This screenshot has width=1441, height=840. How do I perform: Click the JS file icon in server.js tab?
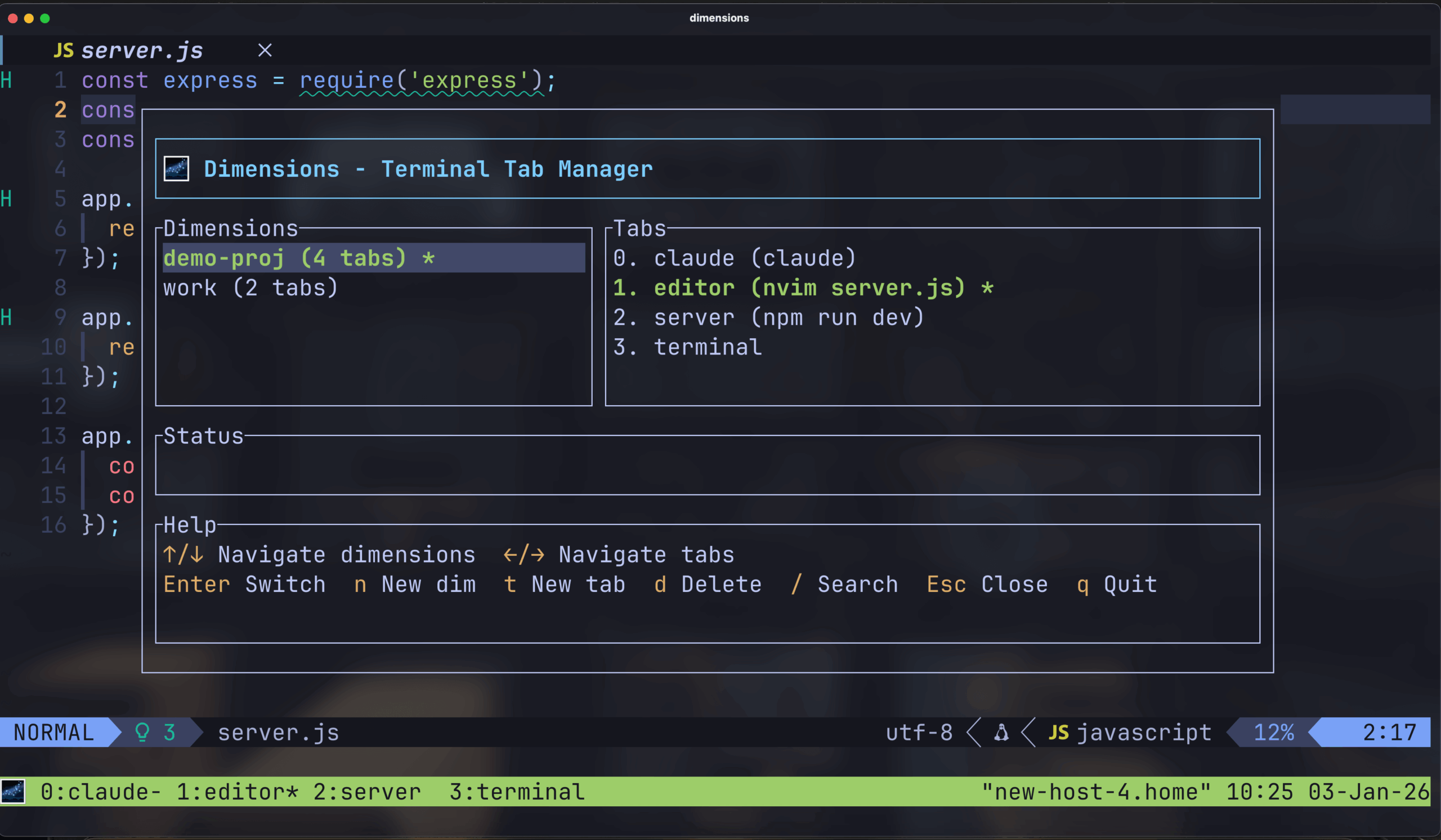pos(64,51)
